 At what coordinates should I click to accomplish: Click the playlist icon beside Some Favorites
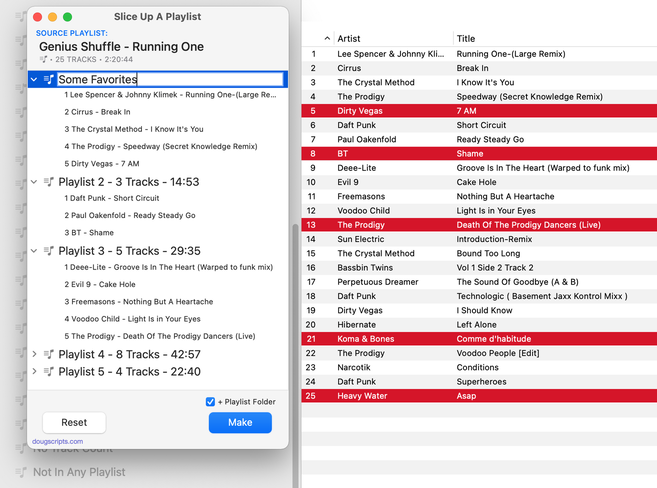tap(49, 79)
